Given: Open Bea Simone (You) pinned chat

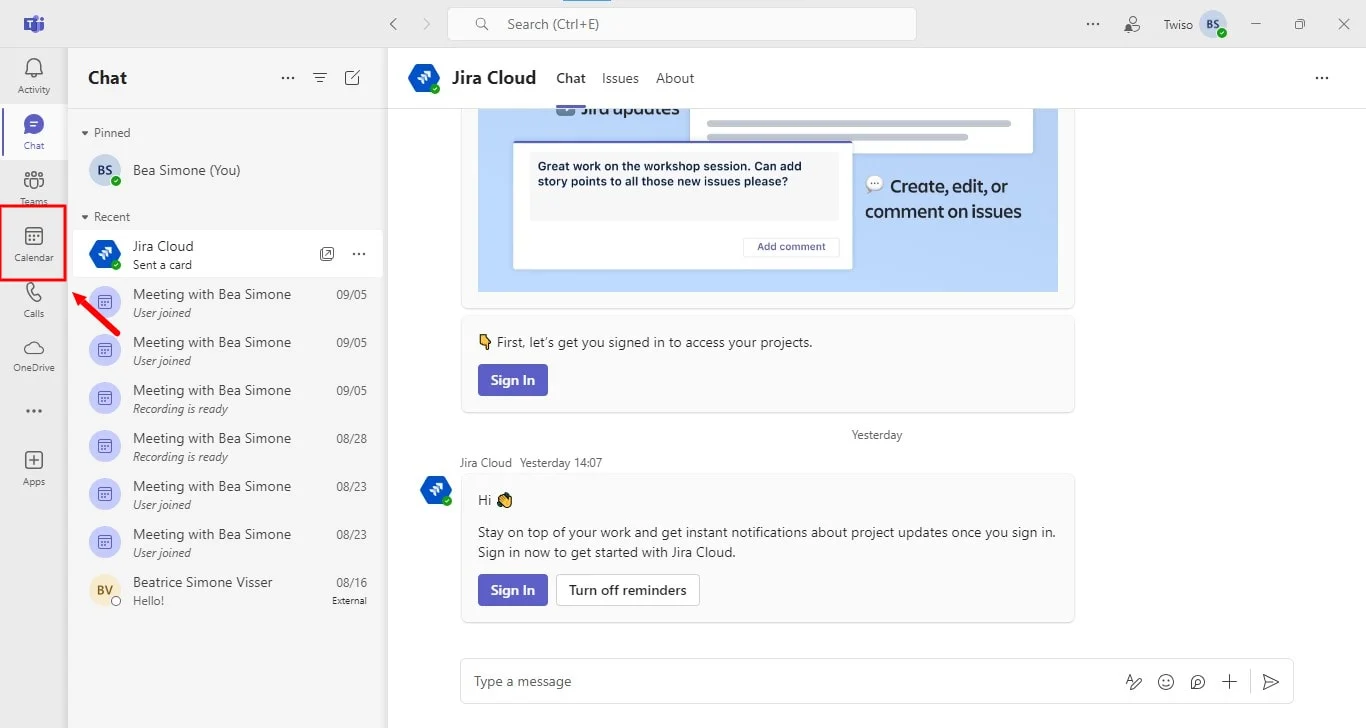Looking at the screenshot, I should 228,170.
